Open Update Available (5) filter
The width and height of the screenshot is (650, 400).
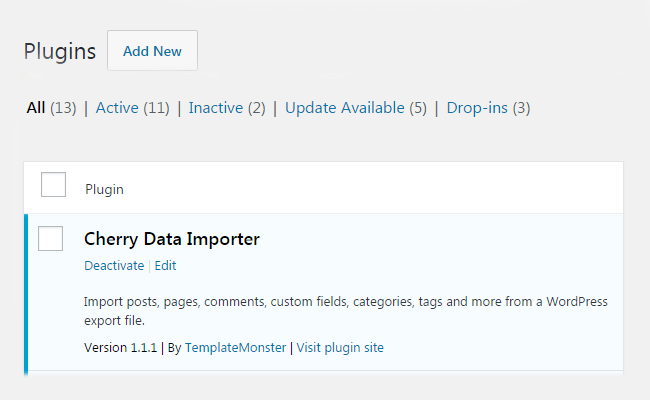[x=356, y=108]
